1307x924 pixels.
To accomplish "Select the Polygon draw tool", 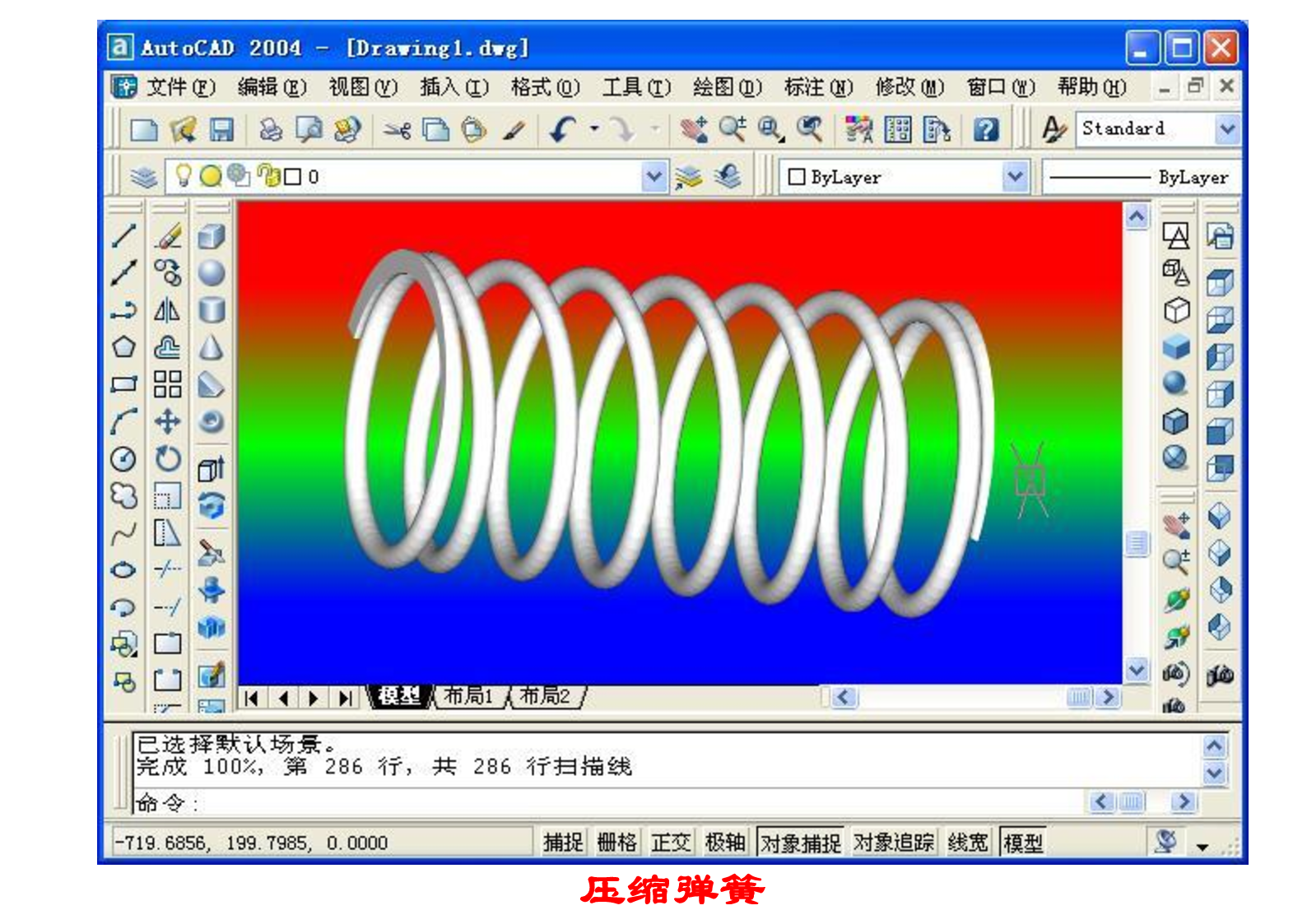I will click(123, 347).
